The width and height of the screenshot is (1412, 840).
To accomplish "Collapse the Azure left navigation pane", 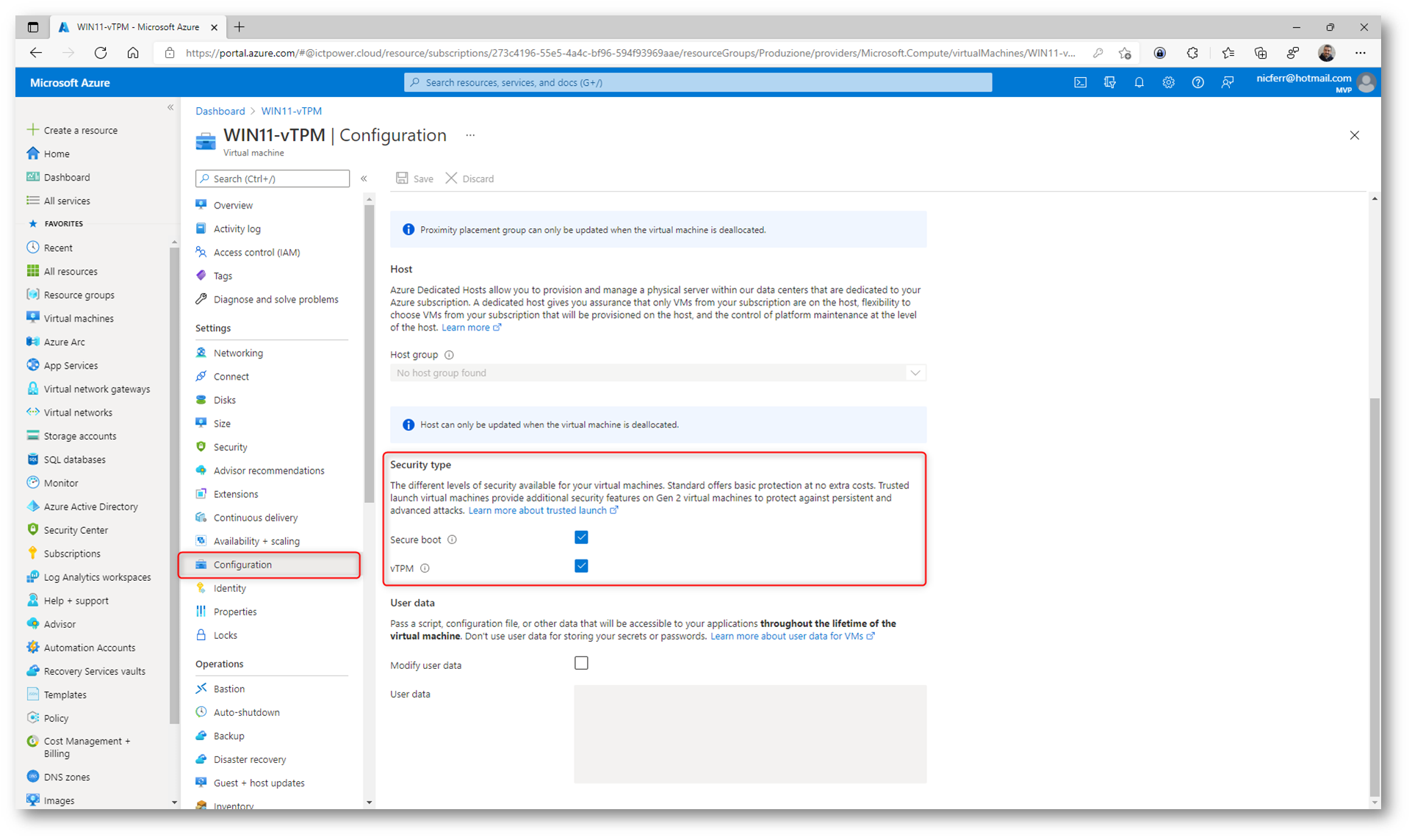I will [170, 107].
